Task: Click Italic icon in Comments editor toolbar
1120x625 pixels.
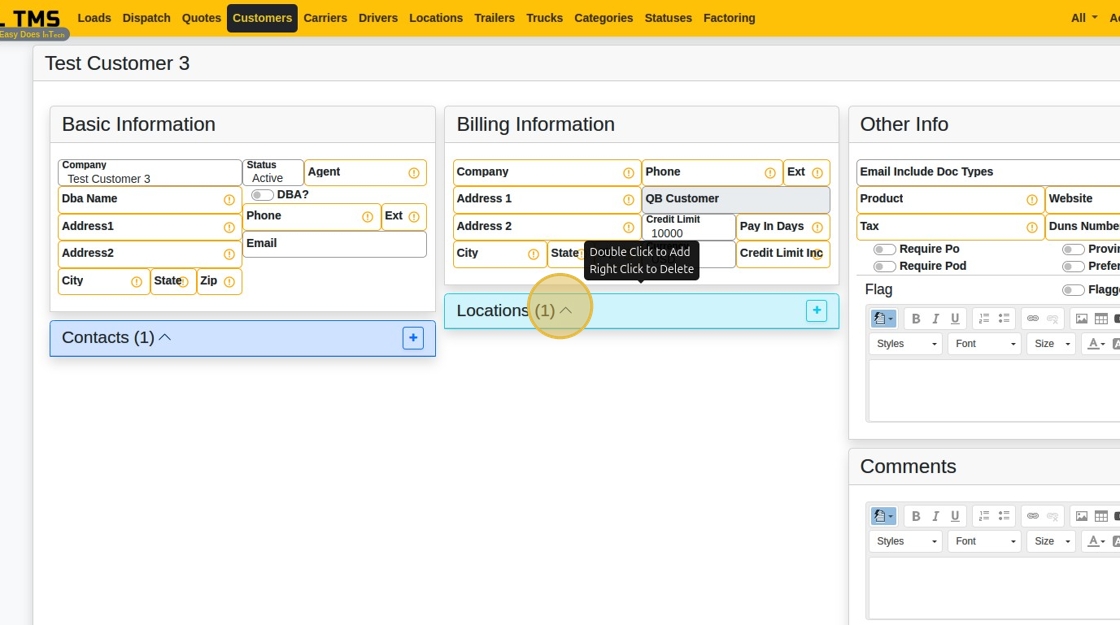Action: 935,516
